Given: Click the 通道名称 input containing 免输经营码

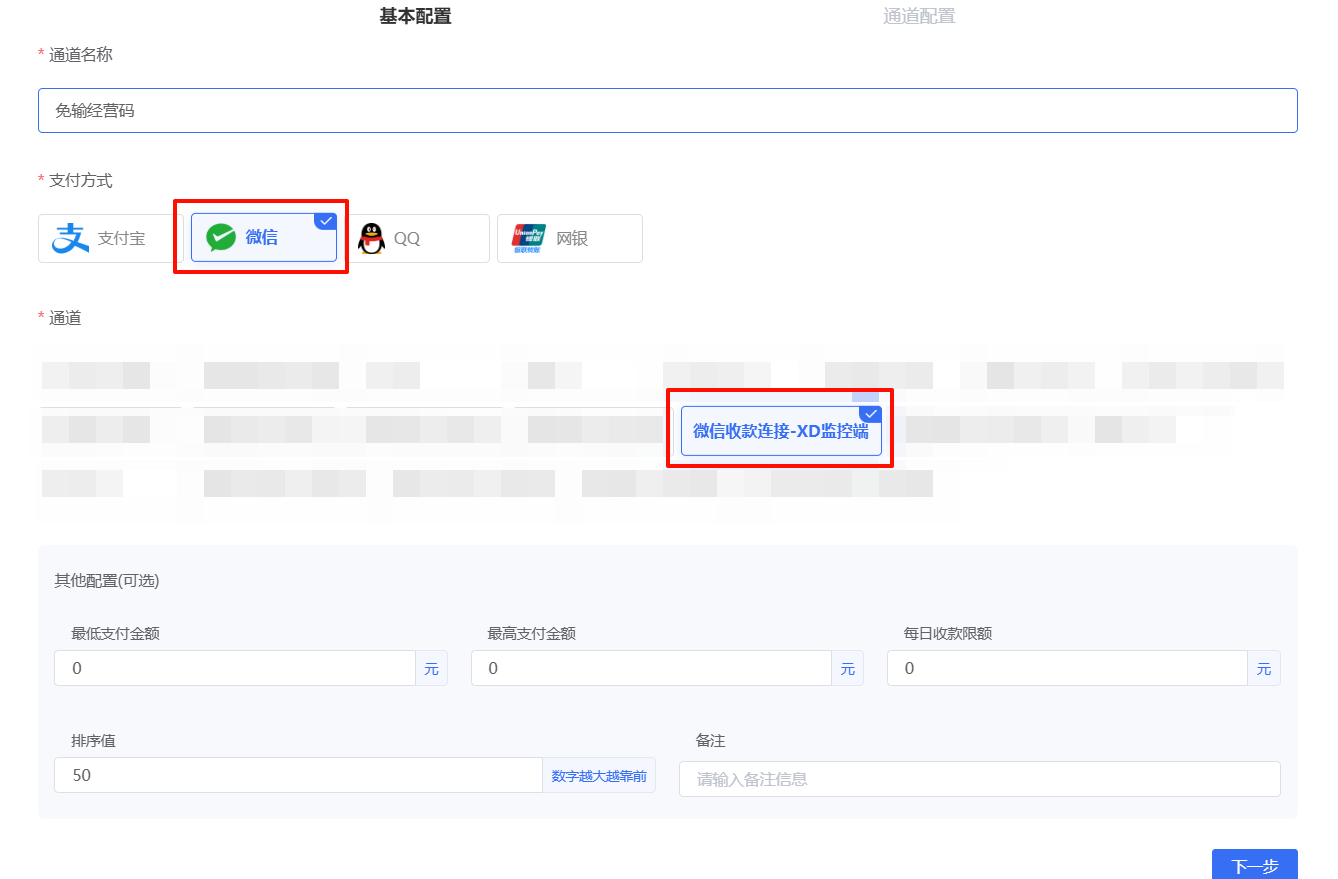Looking at the screenshot, I should pos(667,110).
